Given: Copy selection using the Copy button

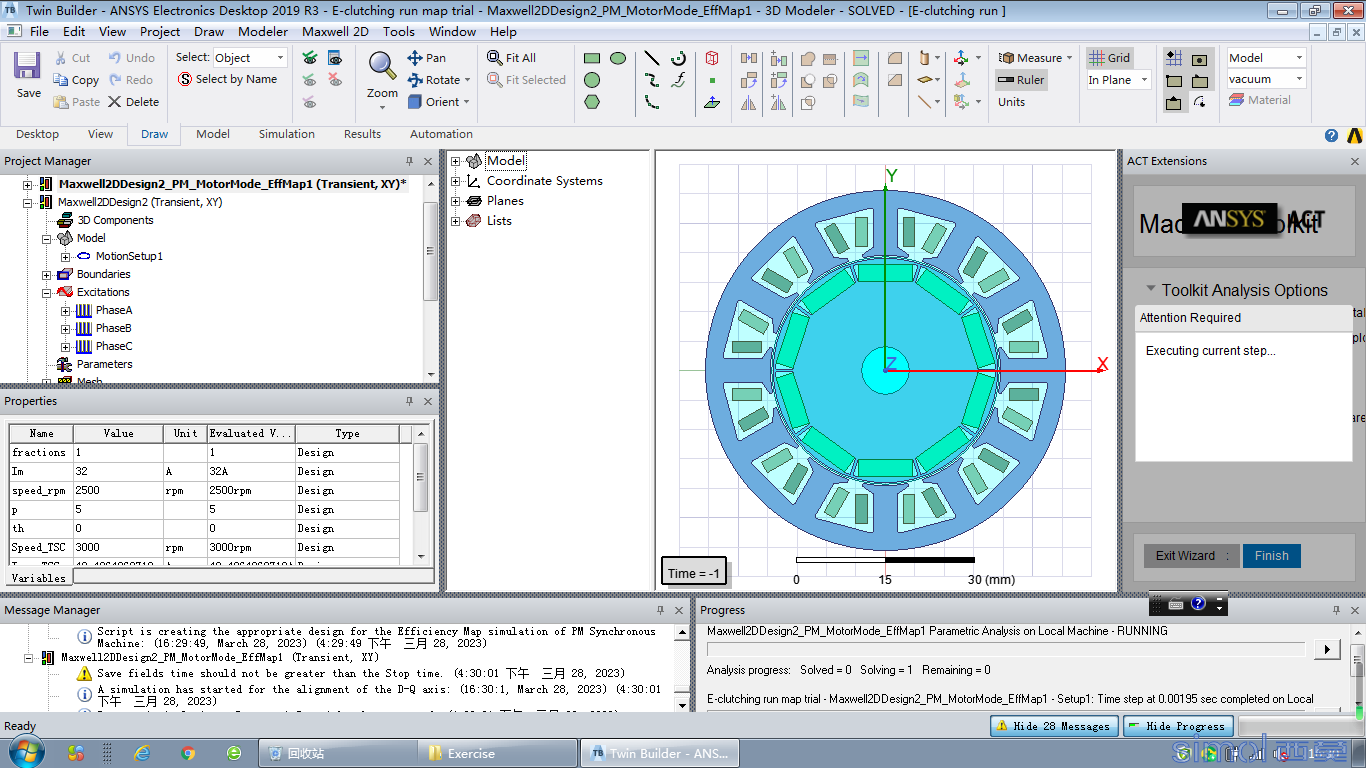Looking at the screenshot, I should pos(76,80).
